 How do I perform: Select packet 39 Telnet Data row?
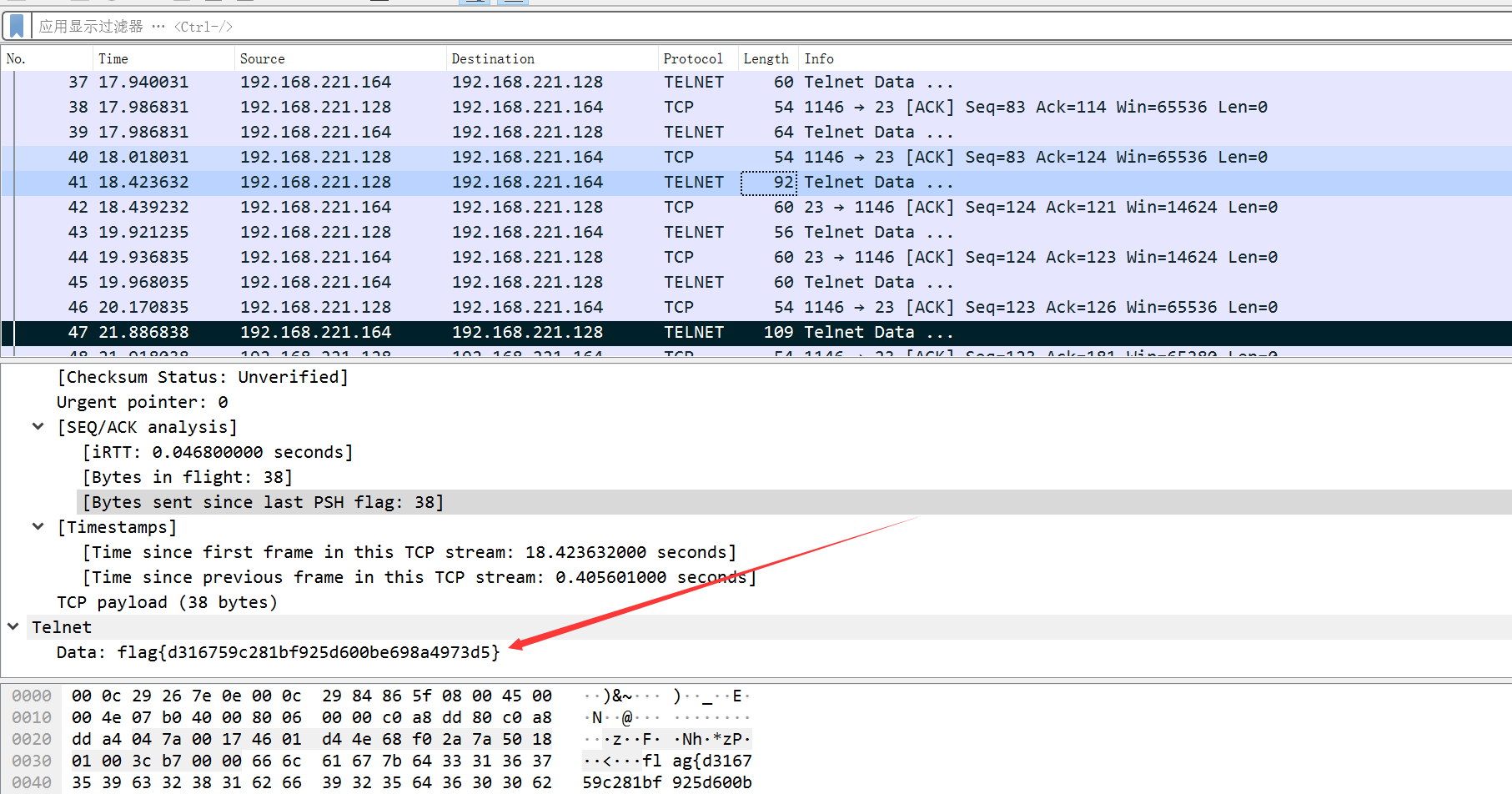pyautogui.click(x=756, y=132)
